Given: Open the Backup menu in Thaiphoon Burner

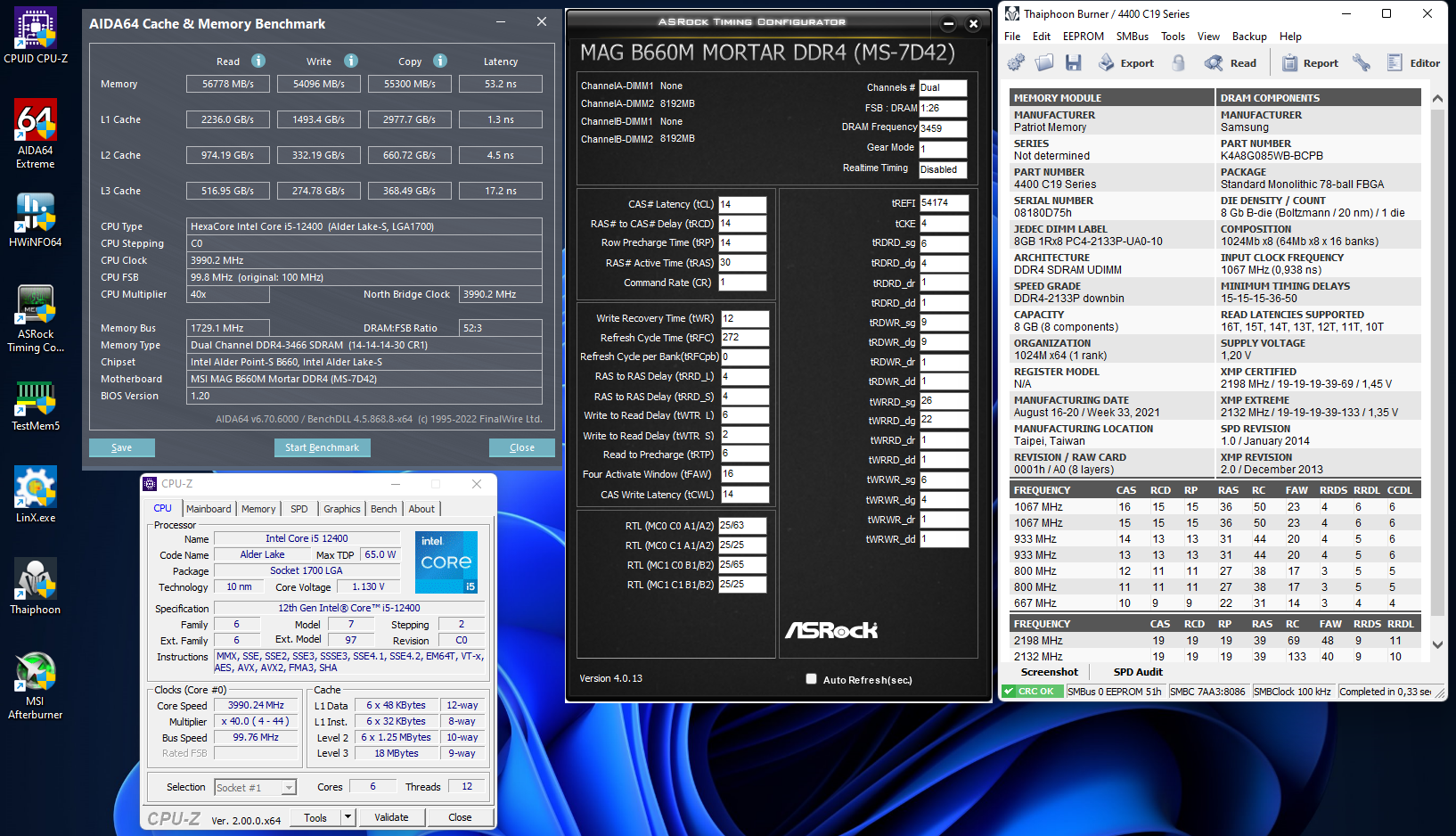Looking at the screenshot, I should click(x=1249, y=37).
